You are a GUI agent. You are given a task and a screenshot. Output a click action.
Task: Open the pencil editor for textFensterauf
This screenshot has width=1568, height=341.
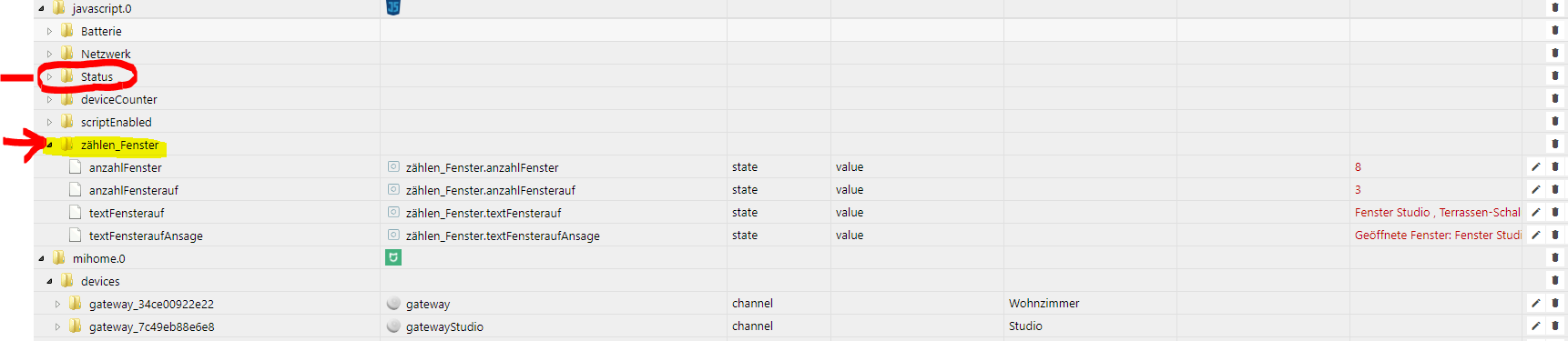(x=1535, y=212)
